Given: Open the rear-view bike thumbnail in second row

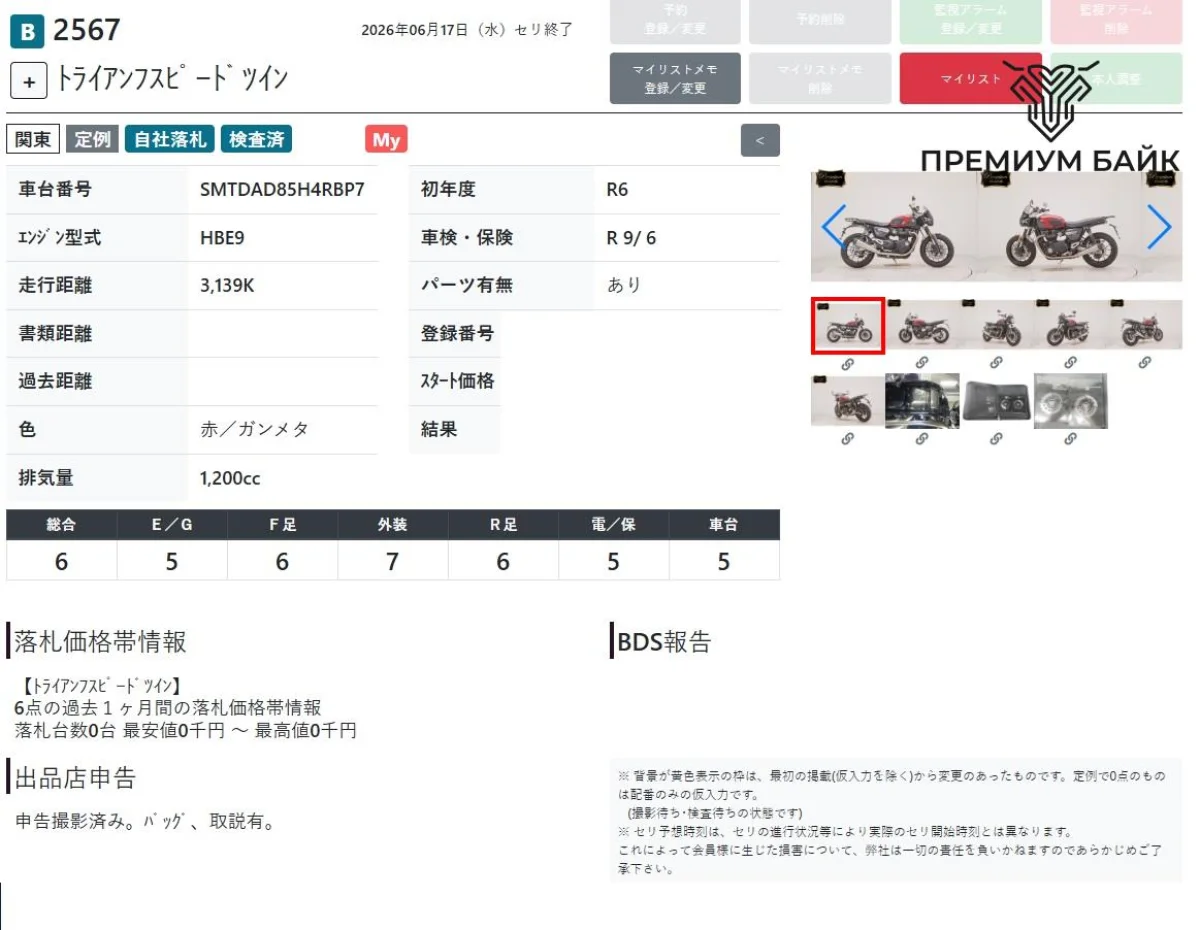Looking at the screenshot, I should (x=847, y=401).
